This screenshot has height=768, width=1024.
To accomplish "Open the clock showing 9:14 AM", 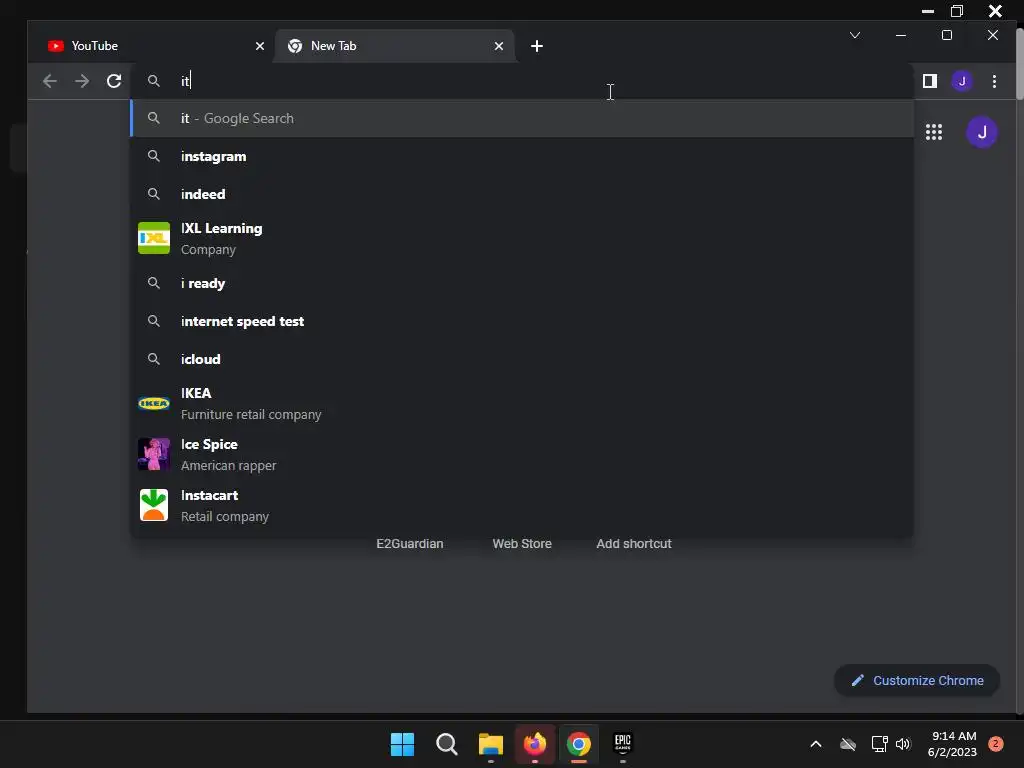I will (x=952, y=744).
